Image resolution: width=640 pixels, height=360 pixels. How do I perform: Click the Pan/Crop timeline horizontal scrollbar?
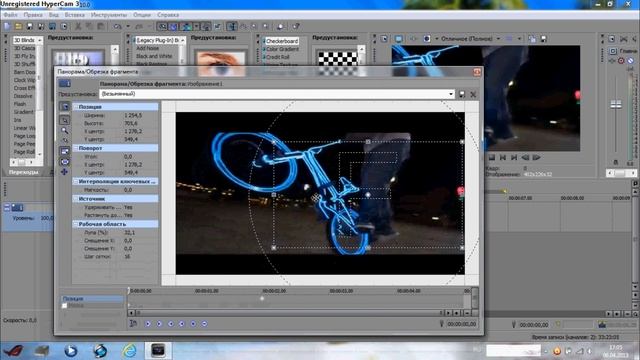coord(289,313)
